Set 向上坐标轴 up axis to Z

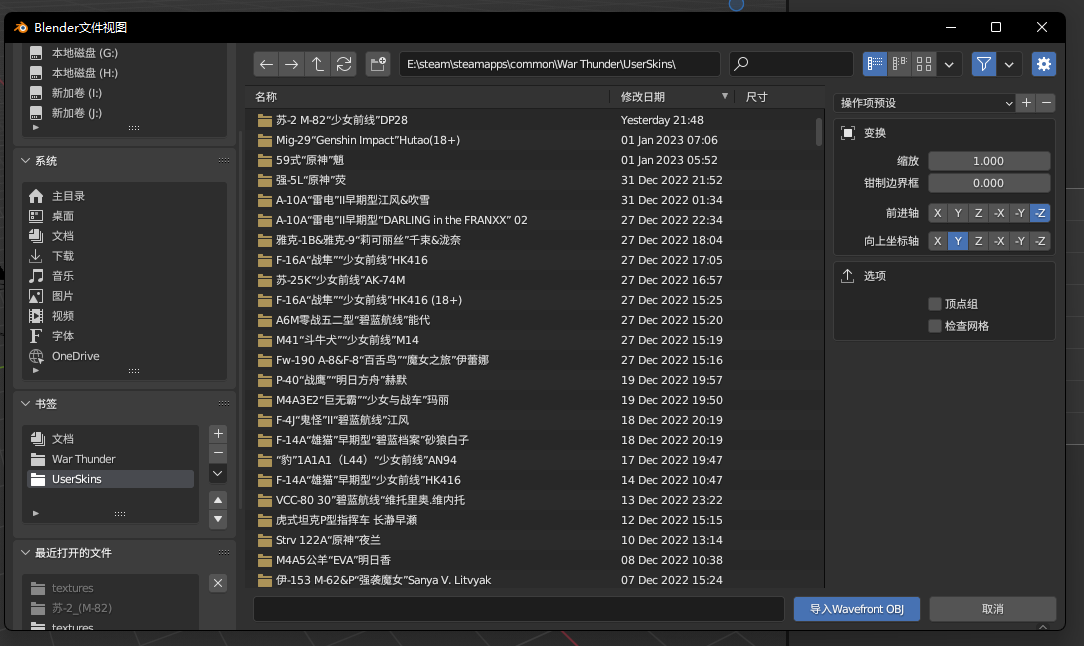click(x=978, y=241)
